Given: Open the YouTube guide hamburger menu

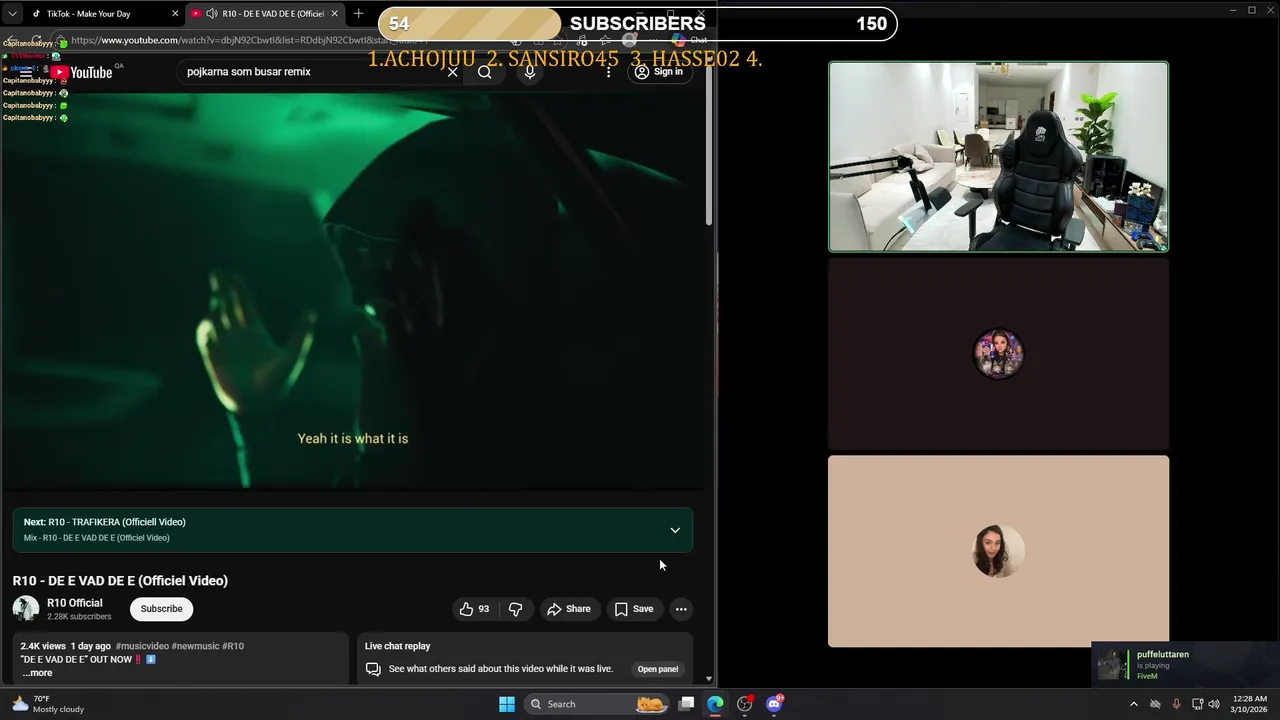Looking at the screenshot, I should pyautogui.click(x=26, y=72).
